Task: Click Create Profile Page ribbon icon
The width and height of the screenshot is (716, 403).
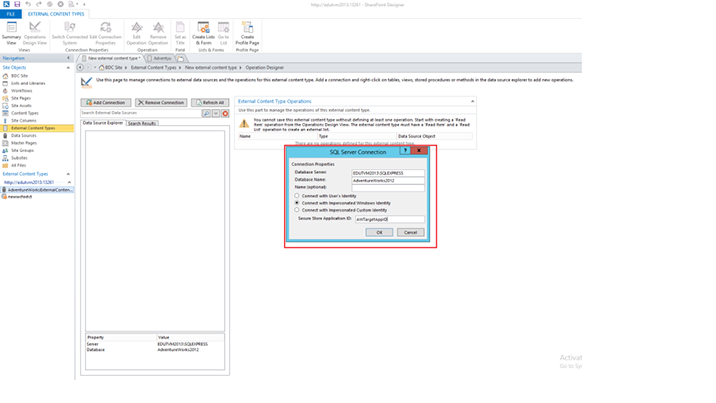Action: coord(247,33)
